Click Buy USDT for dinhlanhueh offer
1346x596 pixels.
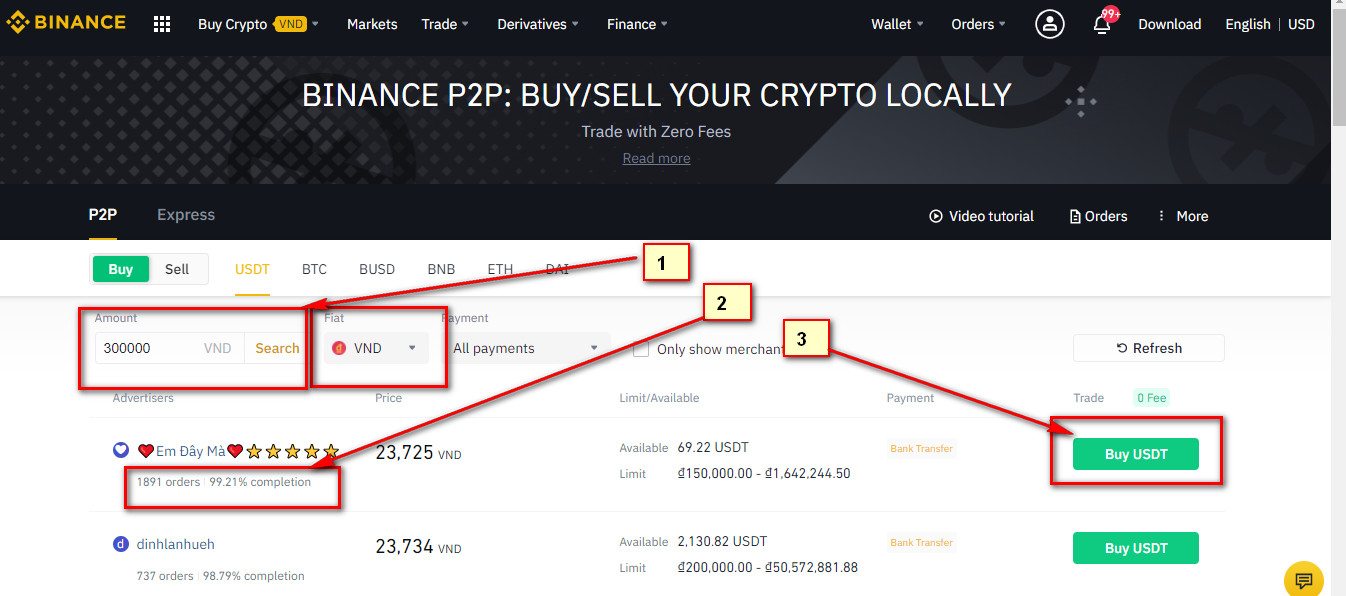1135,548
